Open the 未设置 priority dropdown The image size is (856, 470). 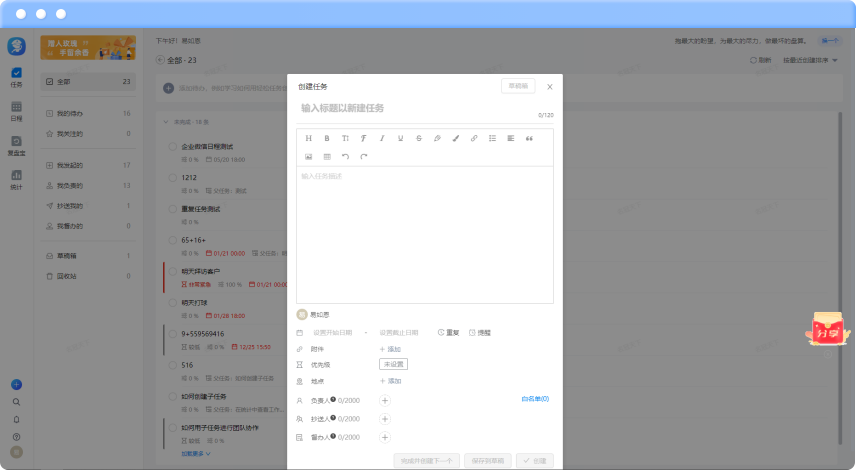[x=393, y=365]
